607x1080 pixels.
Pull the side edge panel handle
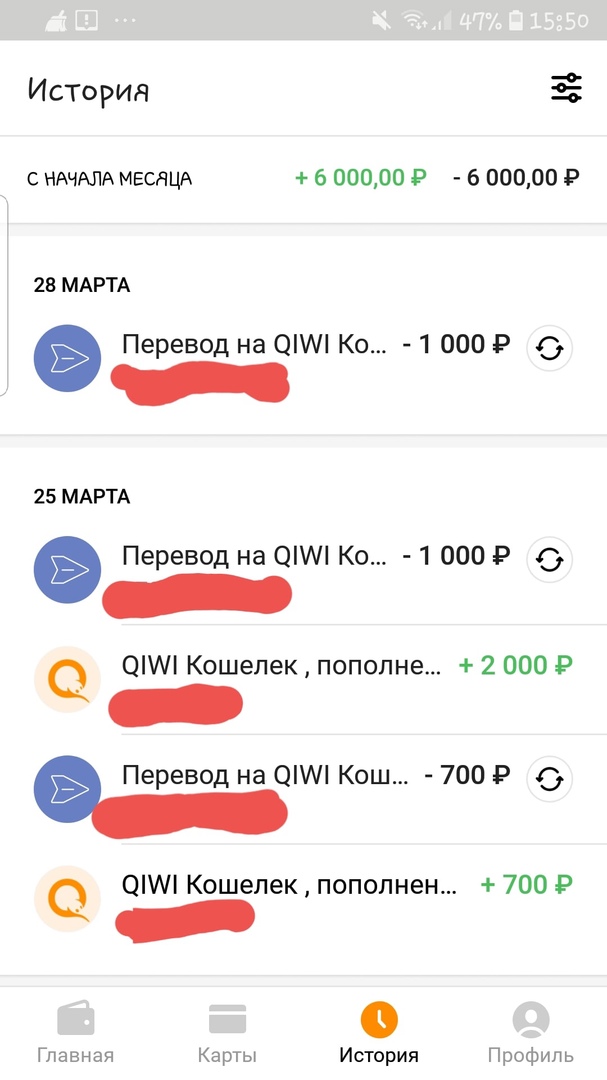tap(4, 295)
